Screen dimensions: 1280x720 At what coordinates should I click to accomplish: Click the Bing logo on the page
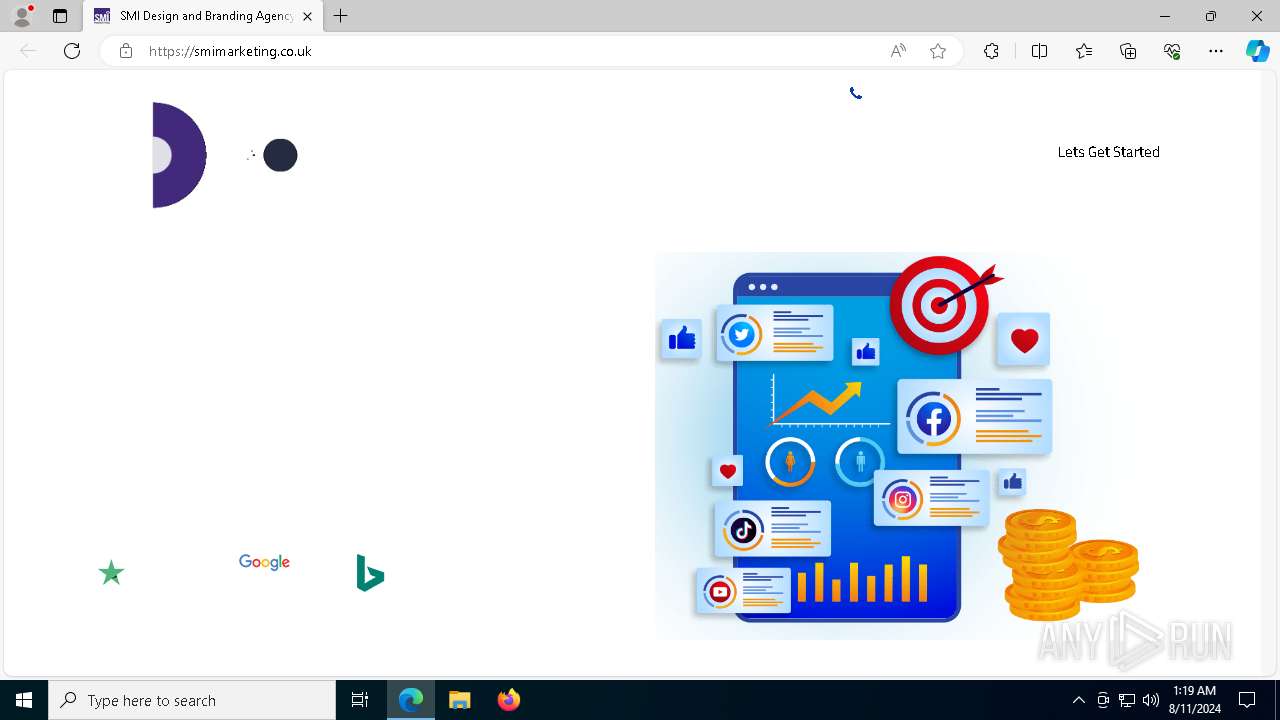click(370, 573)
